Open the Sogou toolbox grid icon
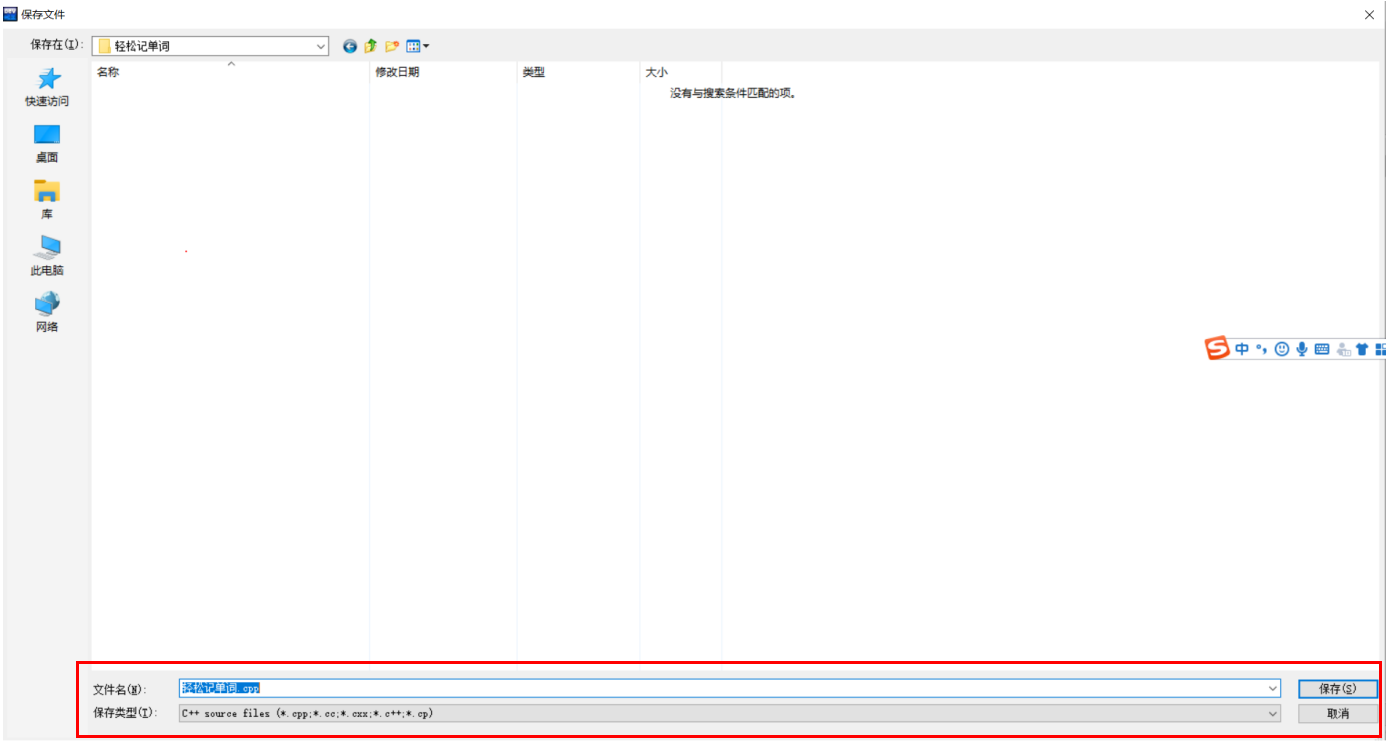 [x=1380, y=349]
